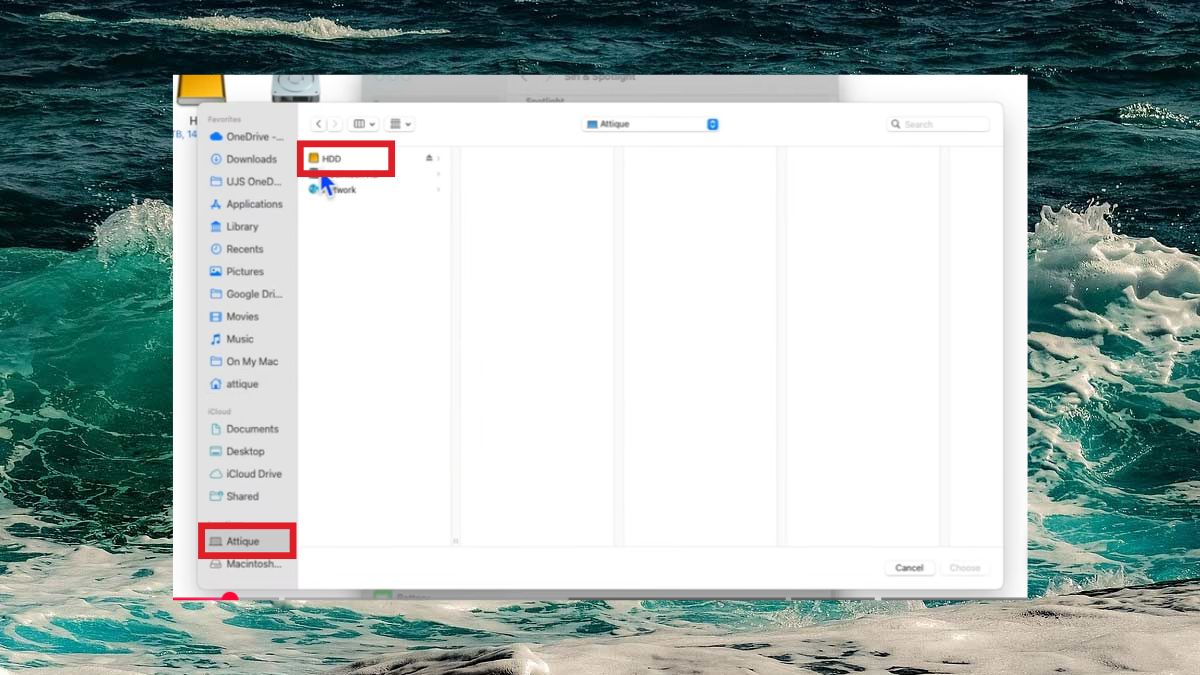Select the UJS OneD... sidebar folder

click(246, 182)
